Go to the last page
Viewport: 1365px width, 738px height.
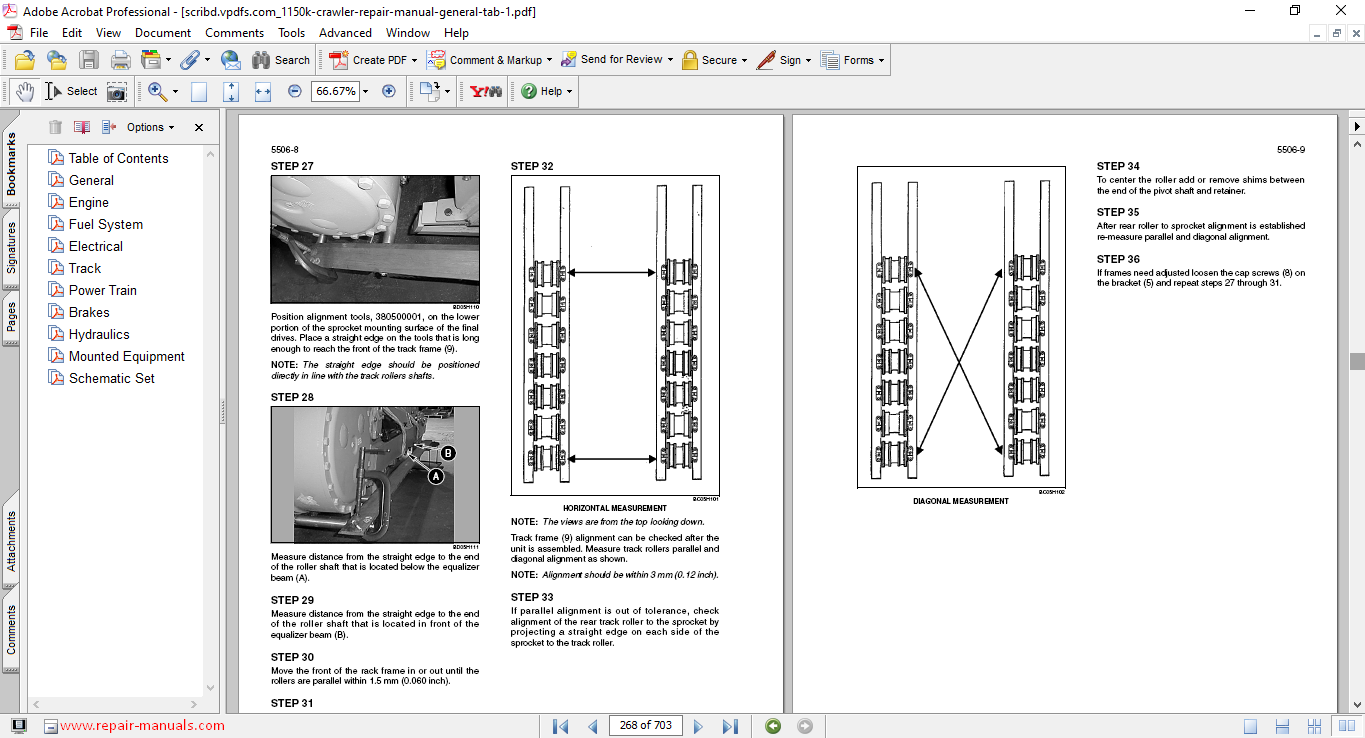[x=730, y=726]
